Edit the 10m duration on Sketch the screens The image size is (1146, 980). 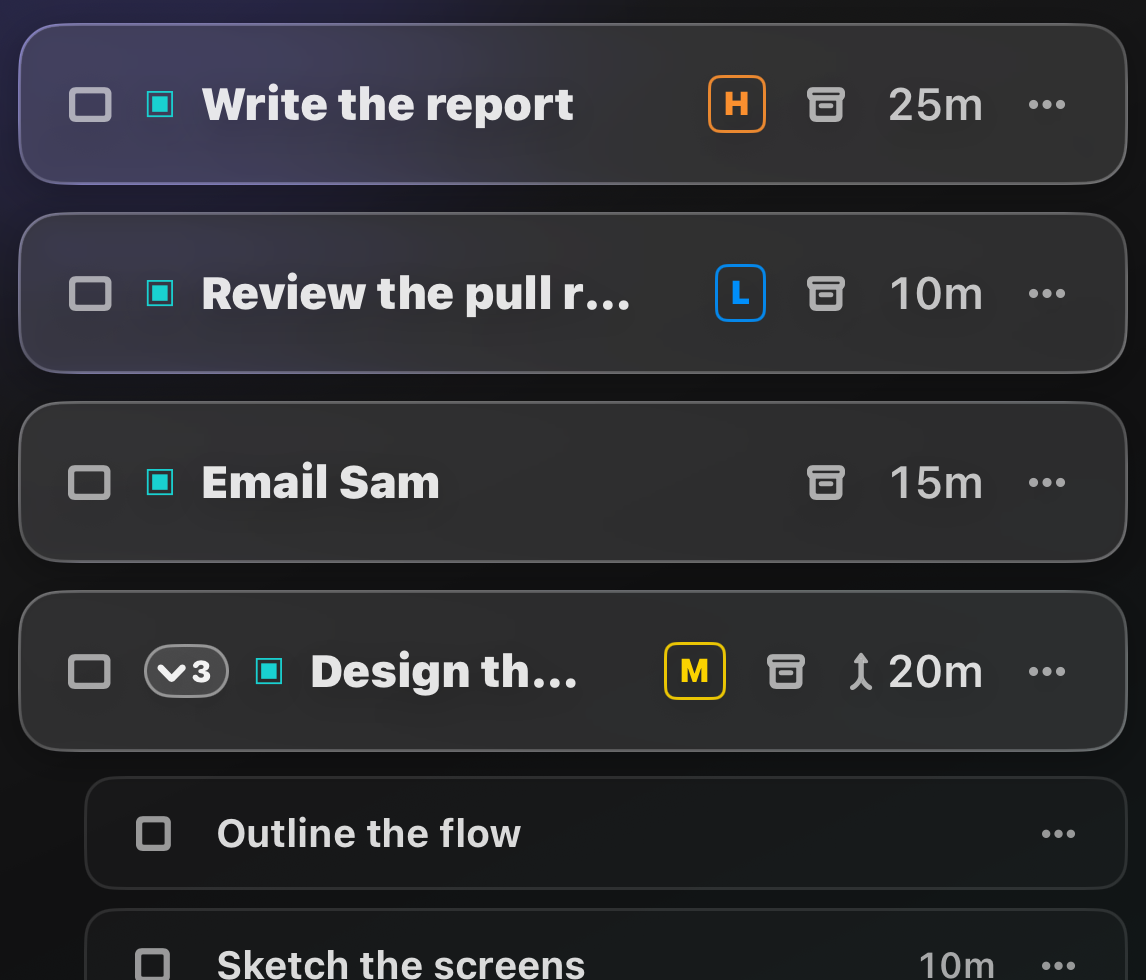(x=957, y=965)
